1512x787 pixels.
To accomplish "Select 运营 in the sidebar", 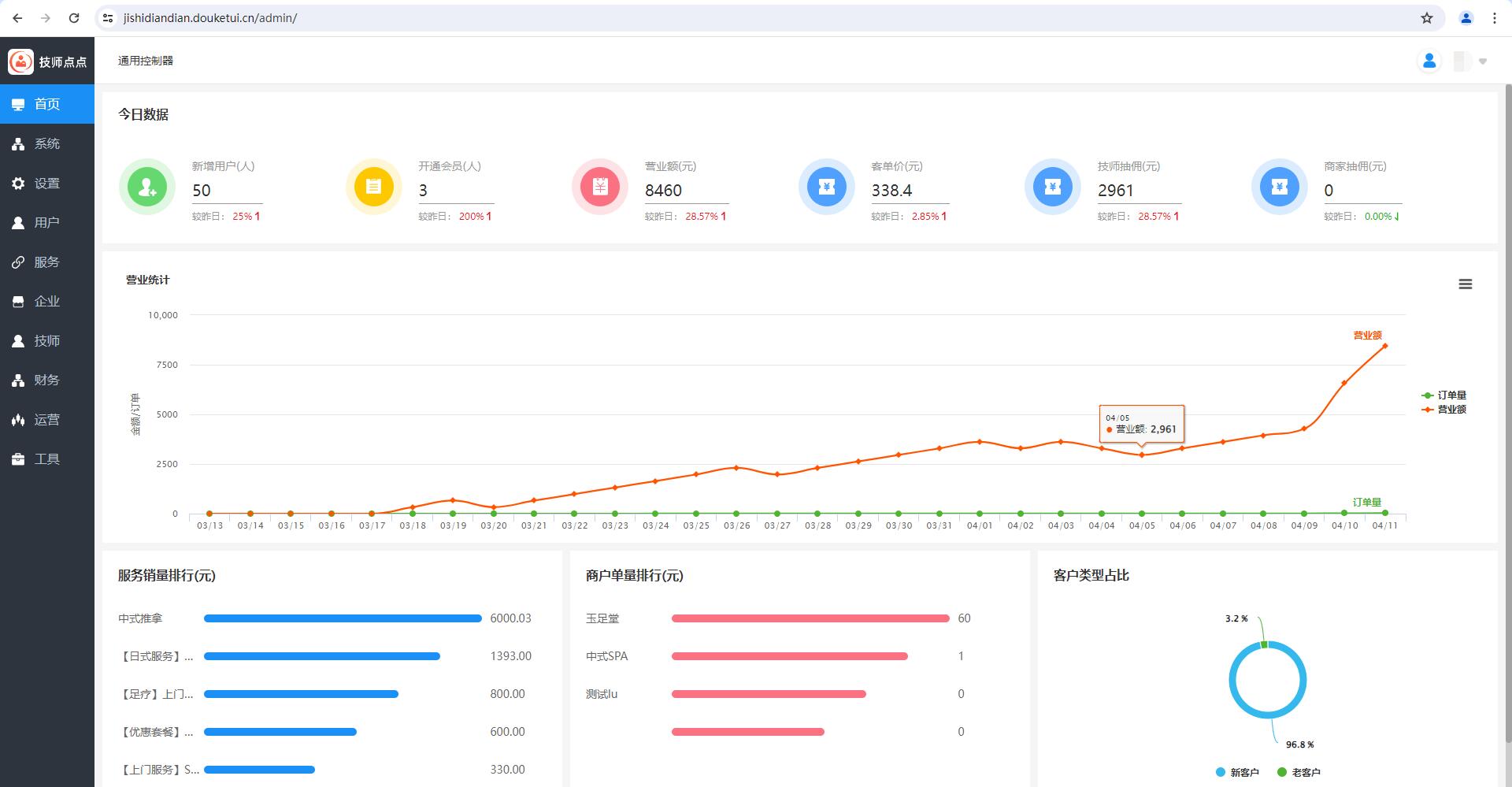I will tap(46, 419).
